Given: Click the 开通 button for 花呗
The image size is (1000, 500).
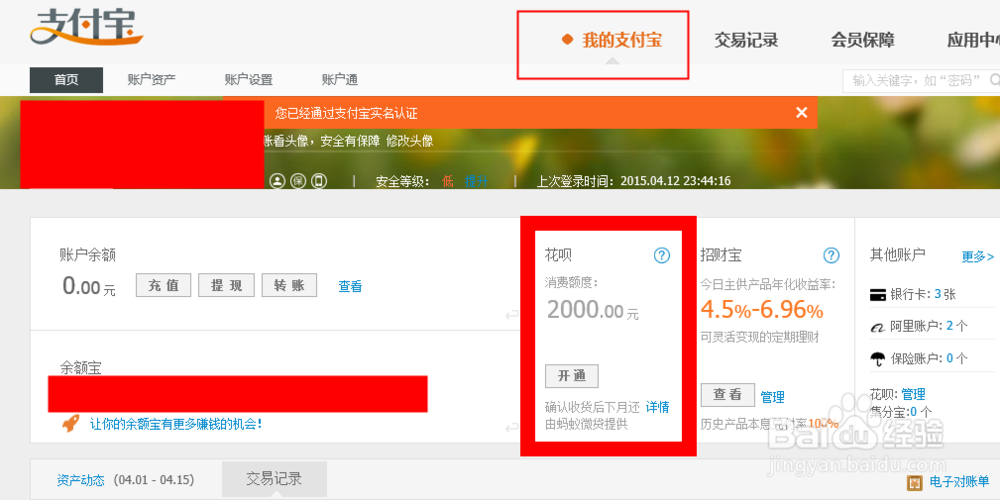Looking at the screenshot, I should (571, 376).
